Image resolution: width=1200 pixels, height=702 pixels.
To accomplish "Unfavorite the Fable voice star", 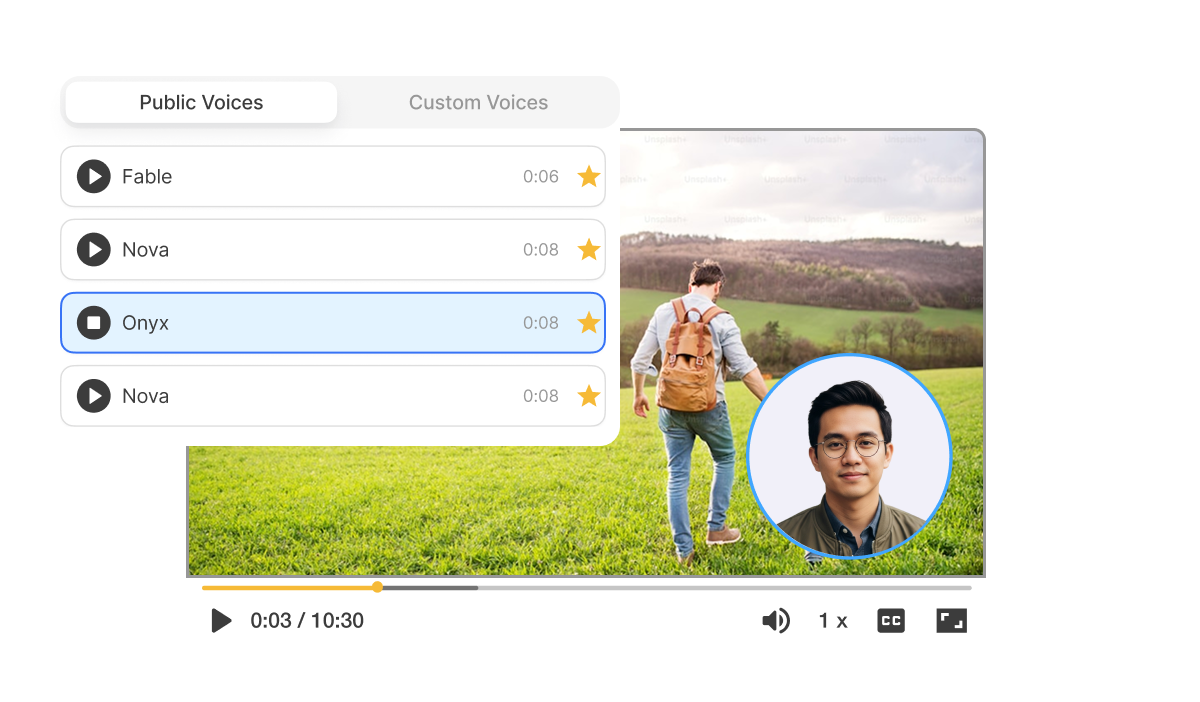I will tap(589, 176).
